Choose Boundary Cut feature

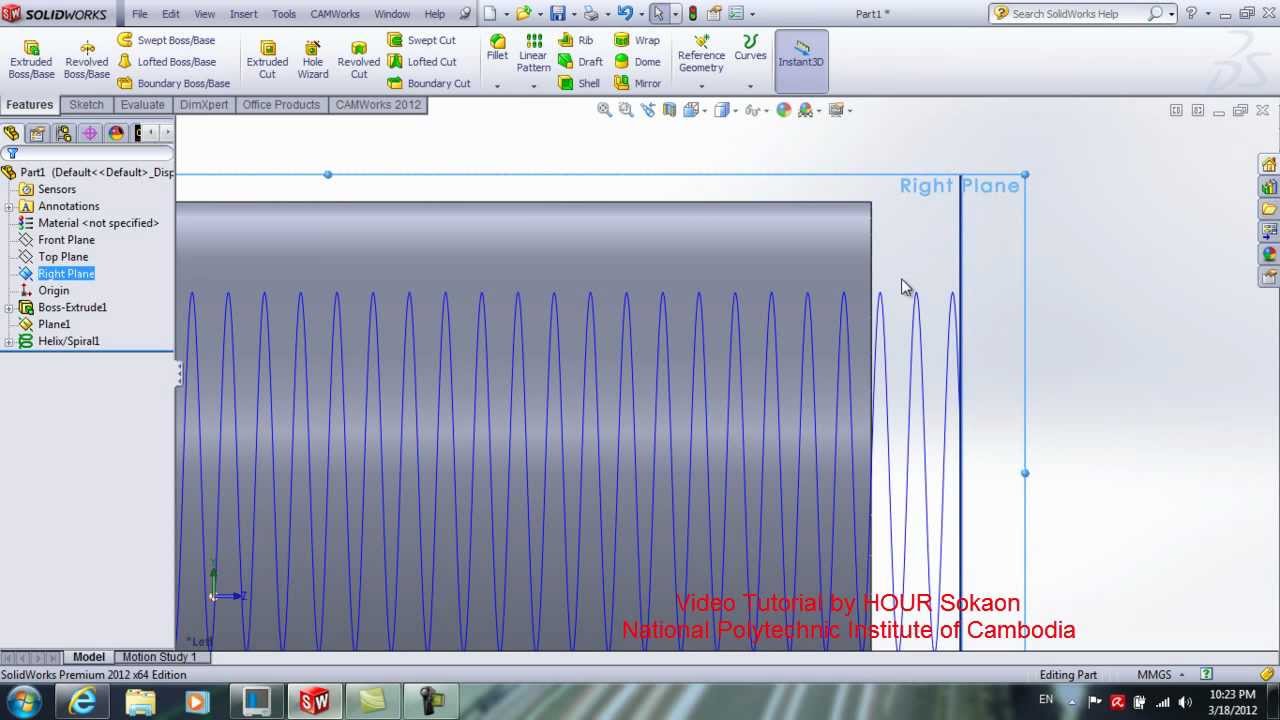(x=429, y=83)
